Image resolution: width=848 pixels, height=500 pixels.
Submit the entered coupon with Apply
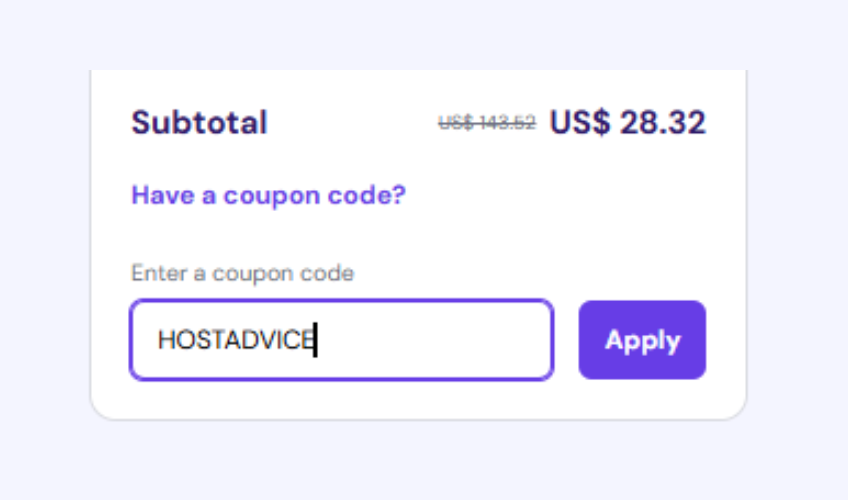point(642,340)
